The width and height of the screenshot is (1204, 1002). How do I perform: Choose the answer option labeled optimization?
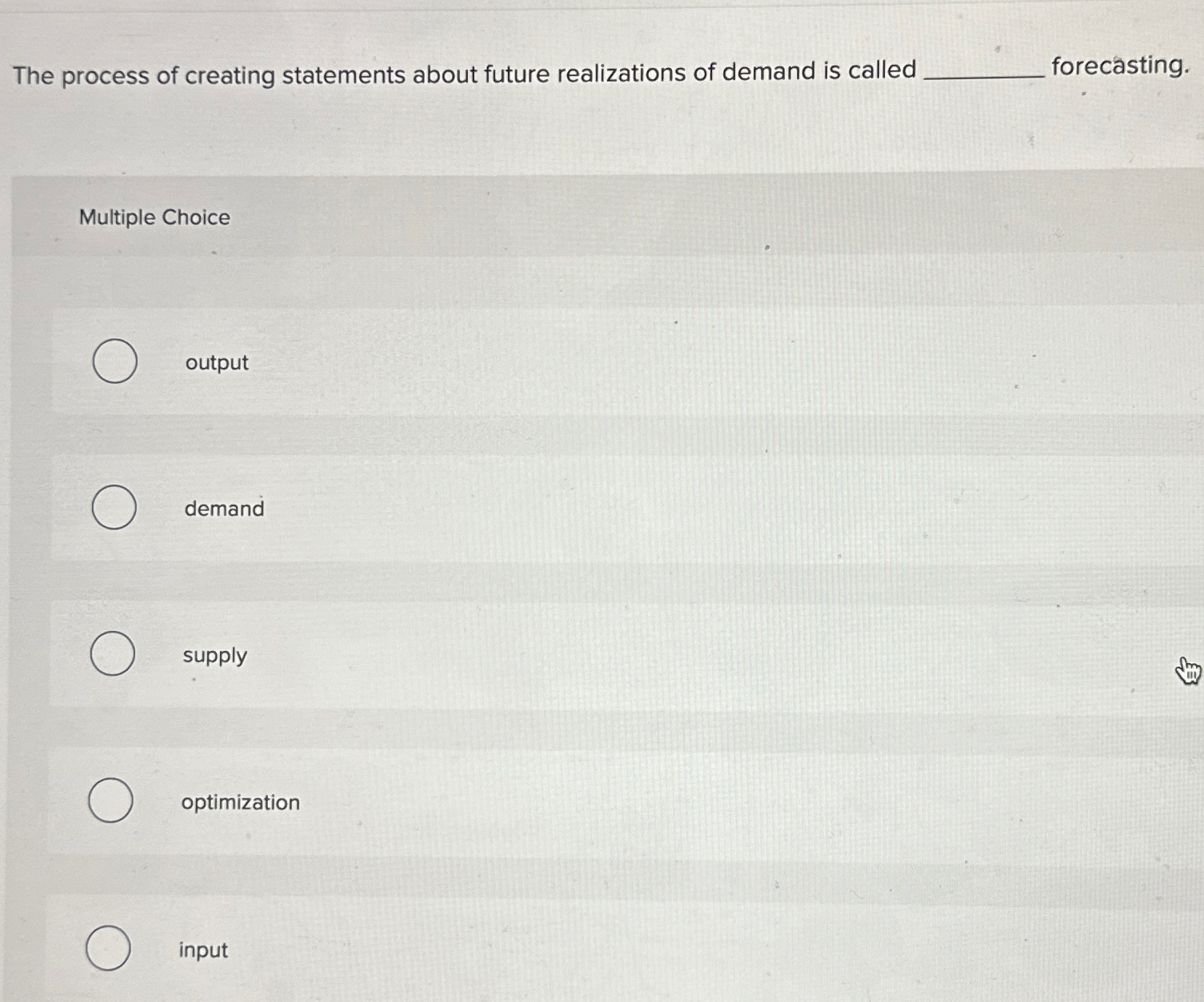[x=240, y=802]
